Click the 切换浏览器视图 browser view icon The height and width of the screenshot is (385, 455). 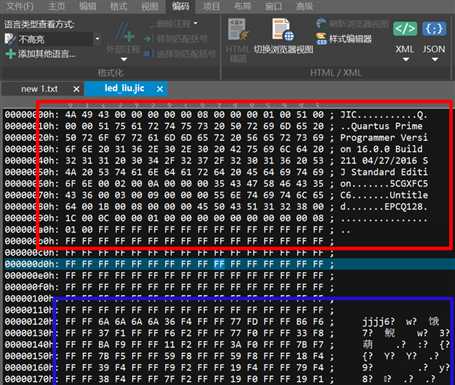283,29
